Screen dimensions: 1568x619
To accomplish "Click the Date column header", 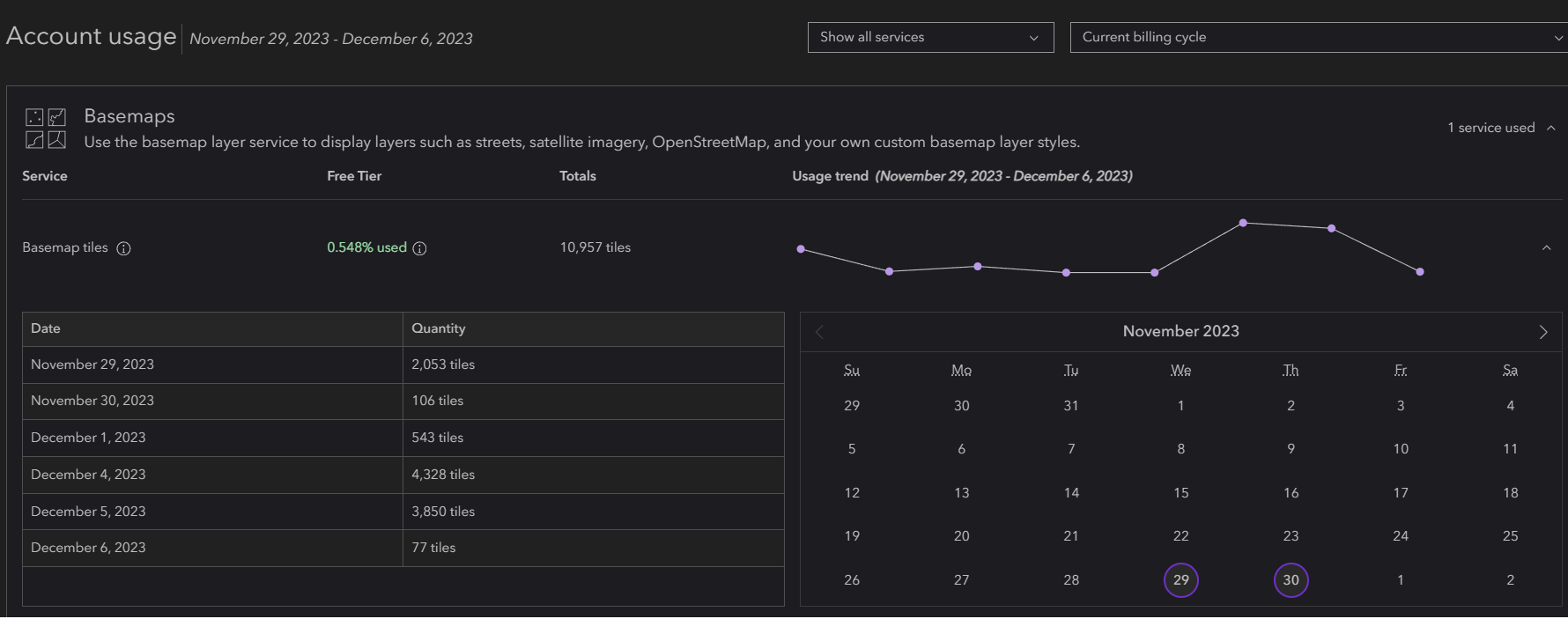I will coord(46,328).
